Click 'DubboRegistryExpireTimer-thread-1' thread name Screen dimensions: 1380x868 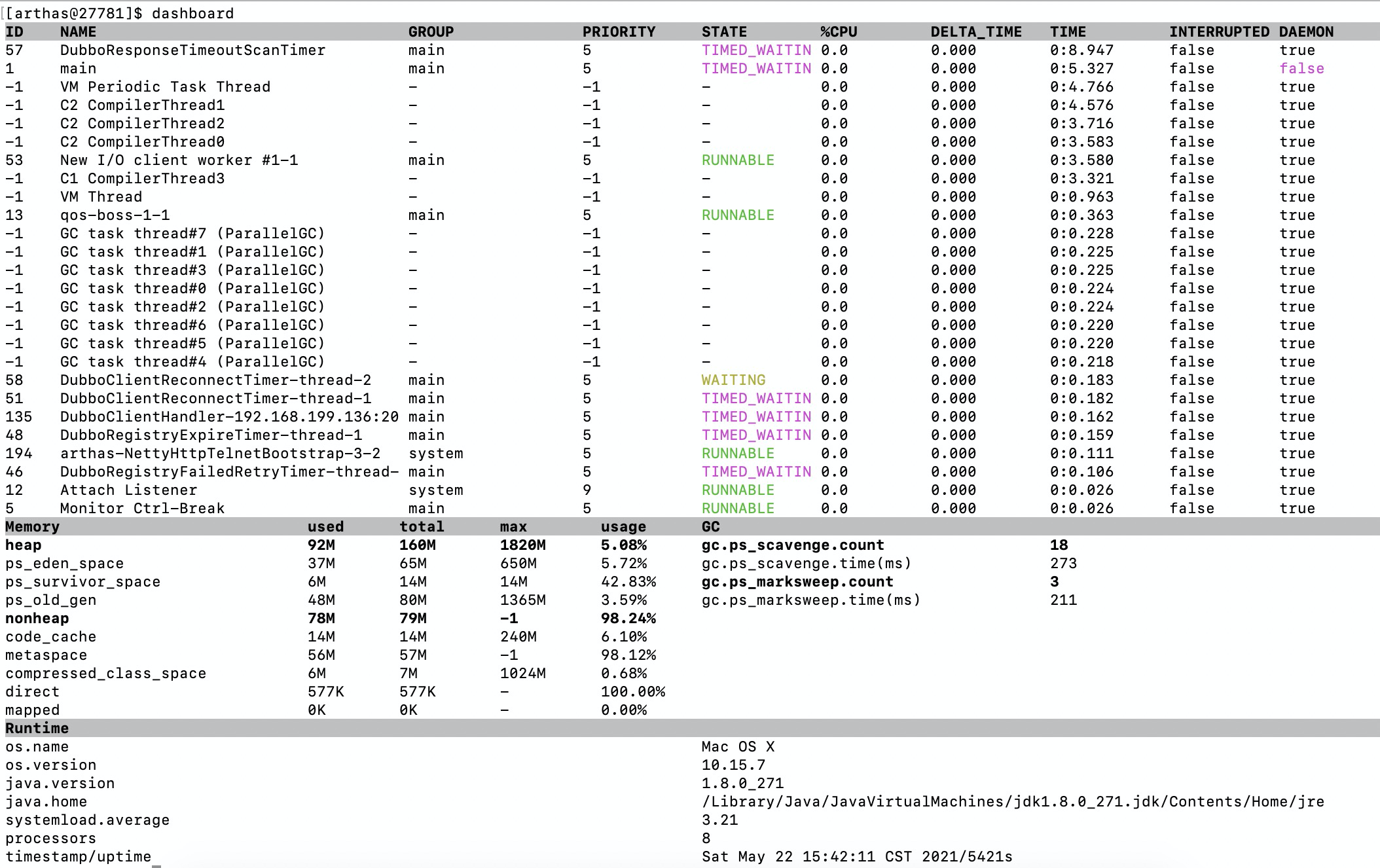click(x=211, y=435)
